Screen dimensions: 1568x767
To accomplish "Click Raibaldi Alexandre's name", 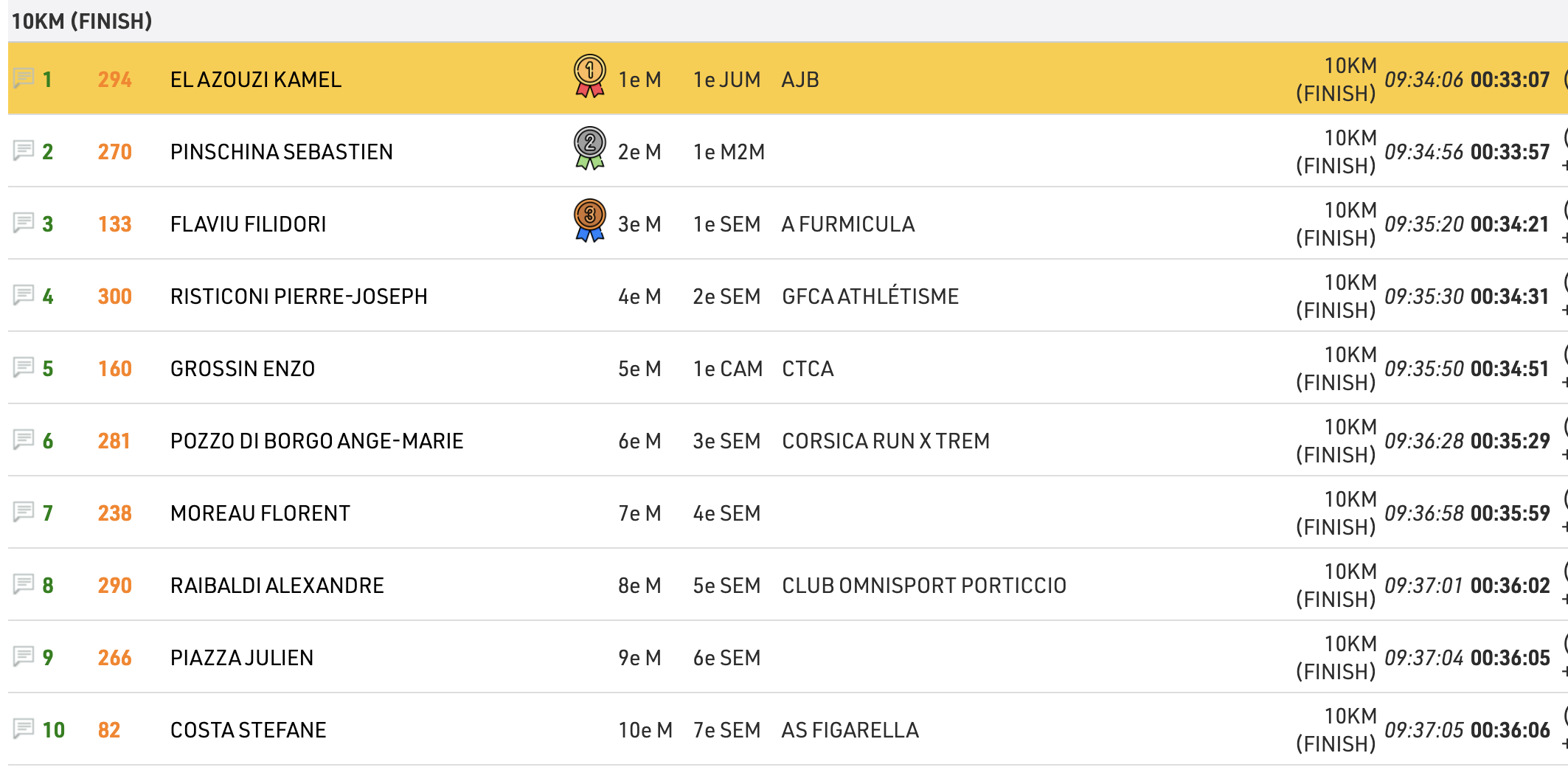I will pos(277,586).
